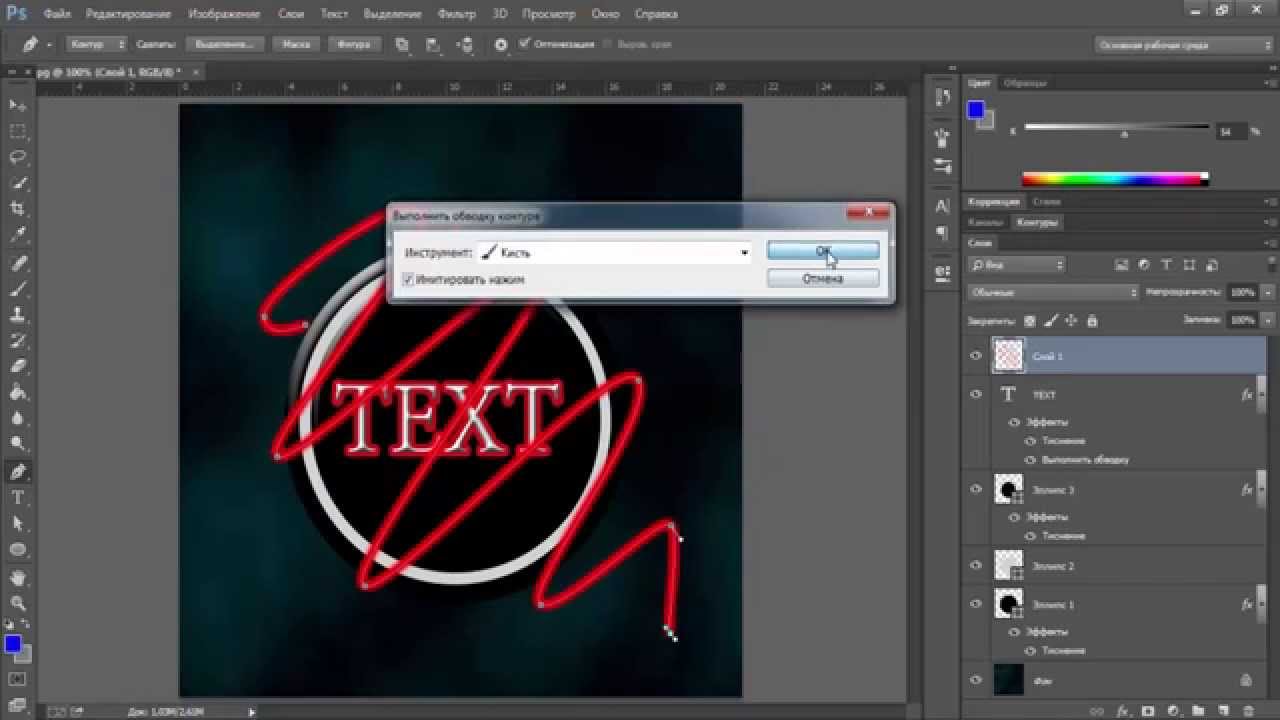Pick a color from the spectrum bar
Viewport: 1280px width, 720px height.
(1115, 179)
